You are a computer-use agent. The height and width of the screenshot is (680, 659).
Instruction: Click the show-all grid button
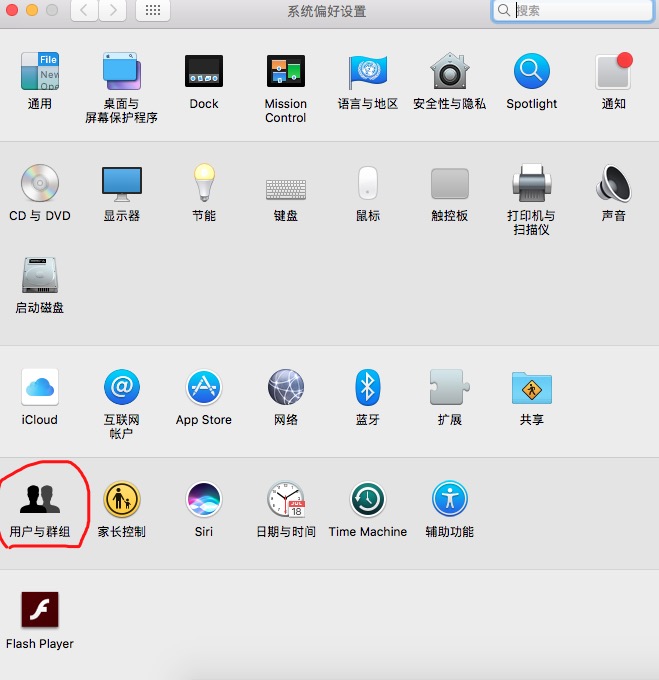point(153,10)
